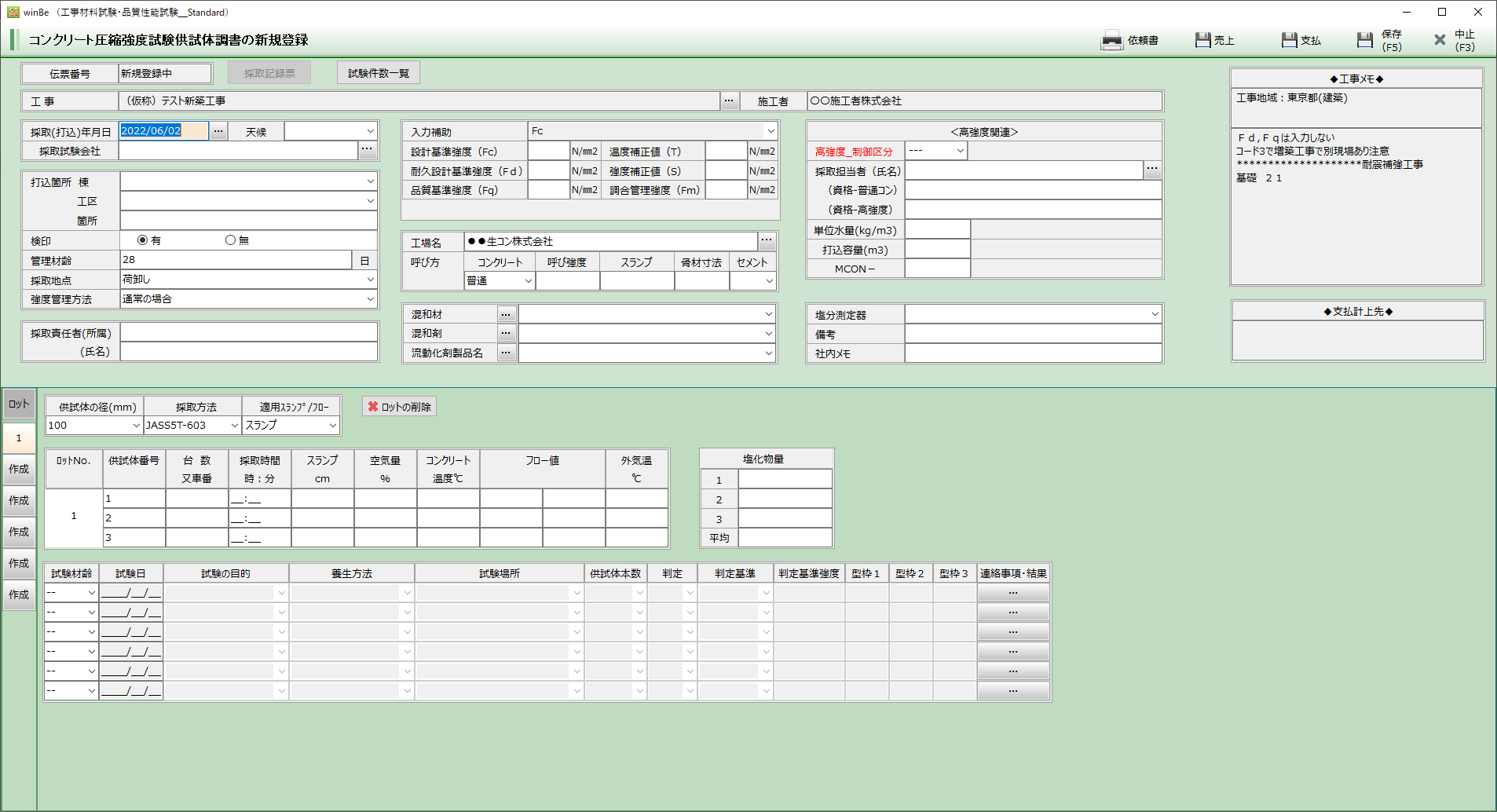This screenshot has width=1497, height=812.
Task: Expand the 適用スランプ/フロー dropdown
Action: tap(332, 426)
